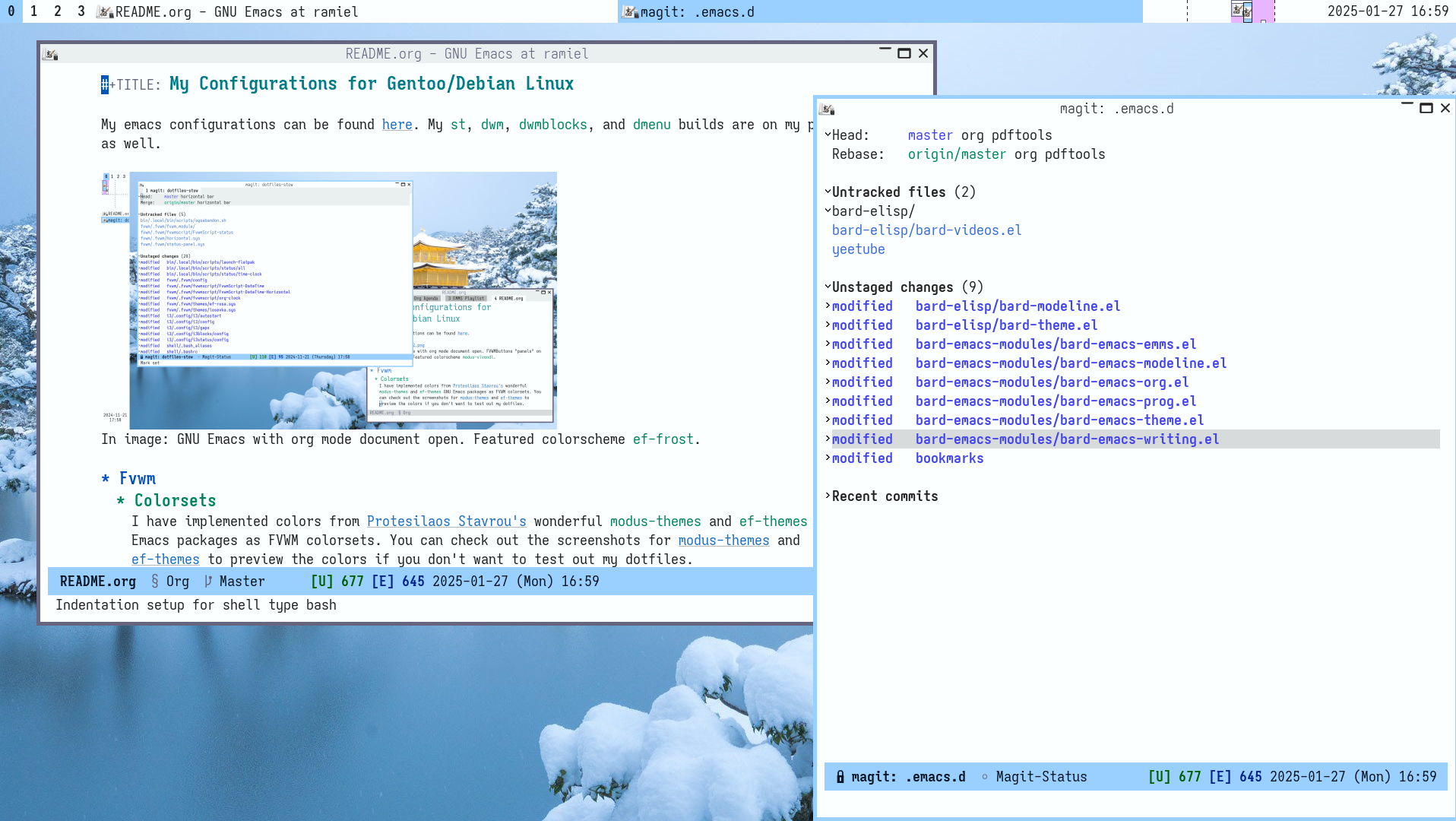Follow the 'here' link in README

(x=397, y=125)
